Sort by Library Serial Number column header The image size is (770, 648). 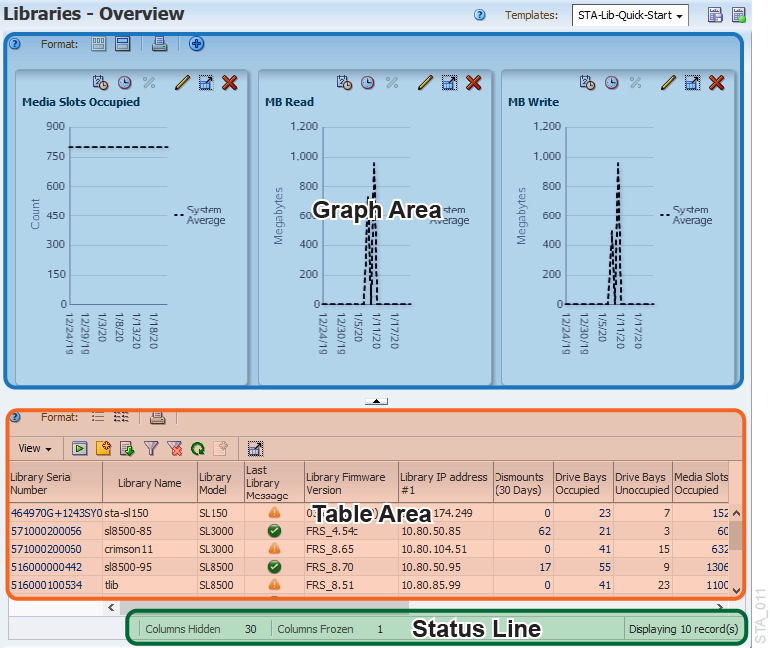56,483
